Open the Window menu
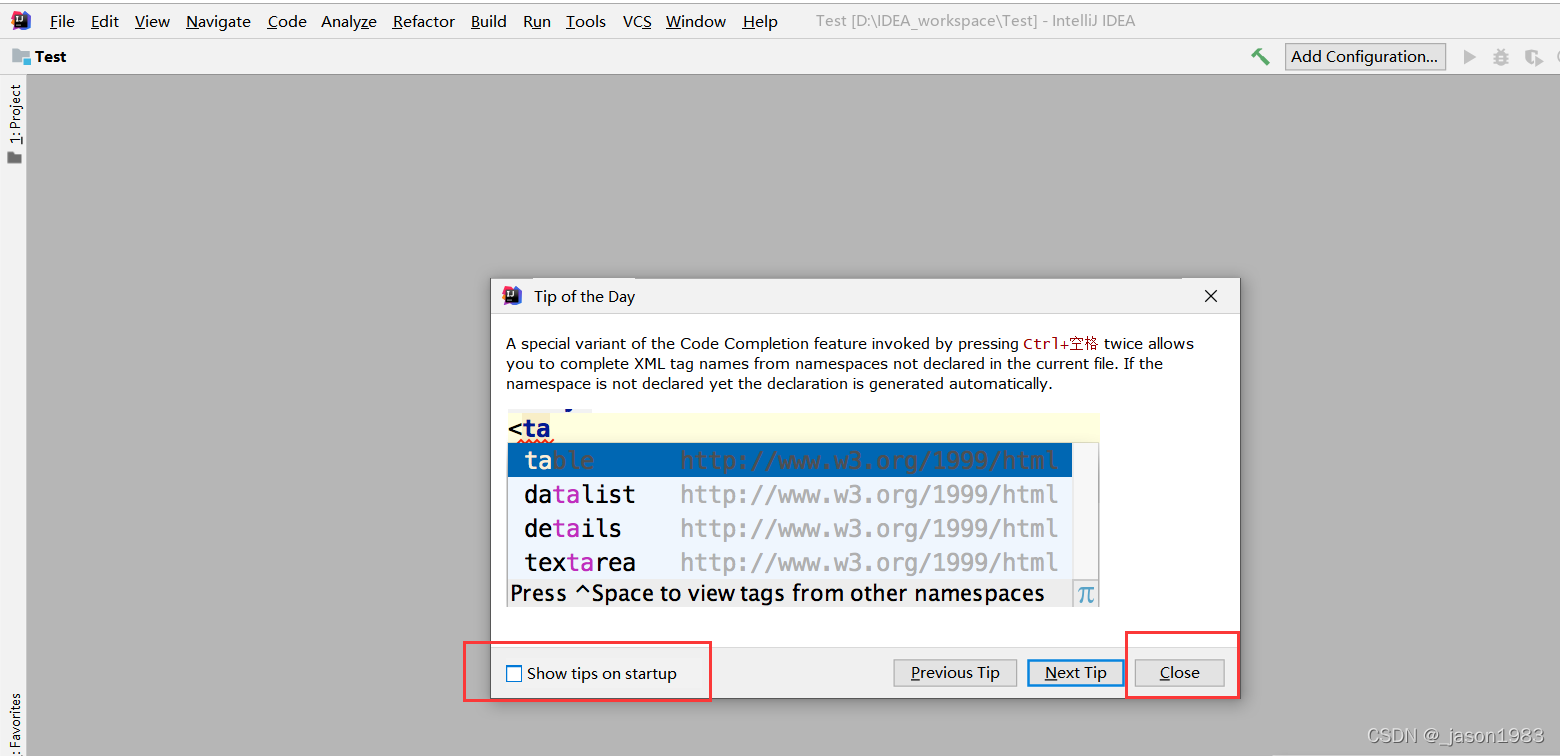Image resolution: width=1560 pixels, height=756 pixels. click(x=696, y=21)
